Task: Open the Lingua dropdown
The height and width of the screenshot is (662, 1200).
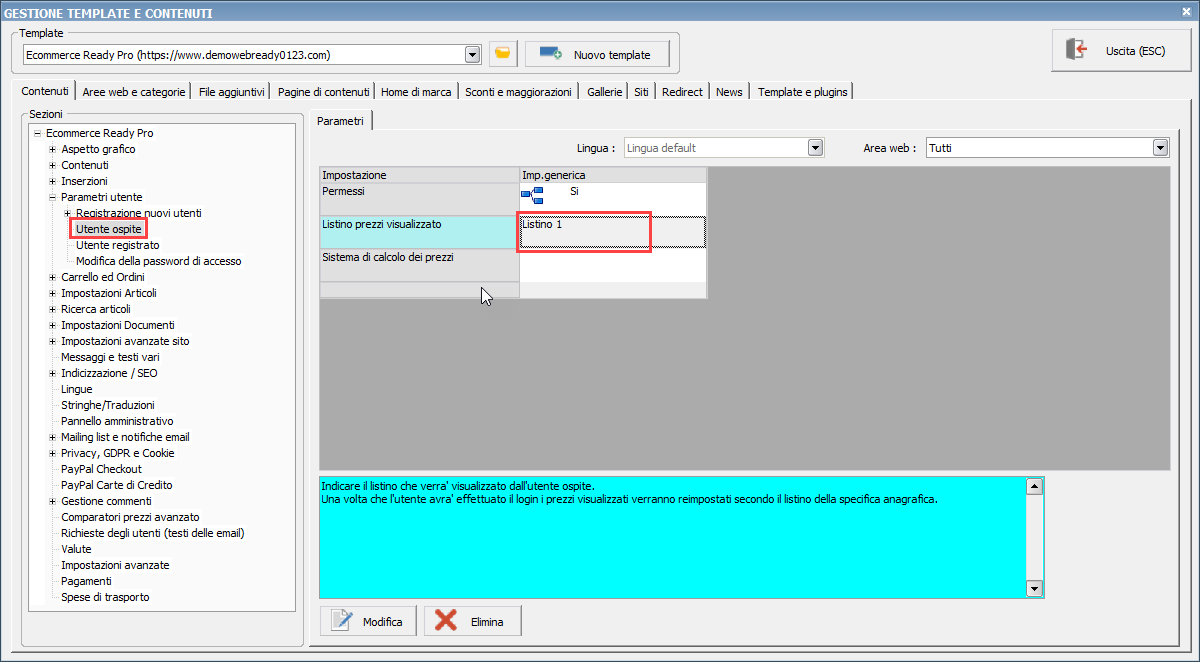Action: tap(815, 148)
